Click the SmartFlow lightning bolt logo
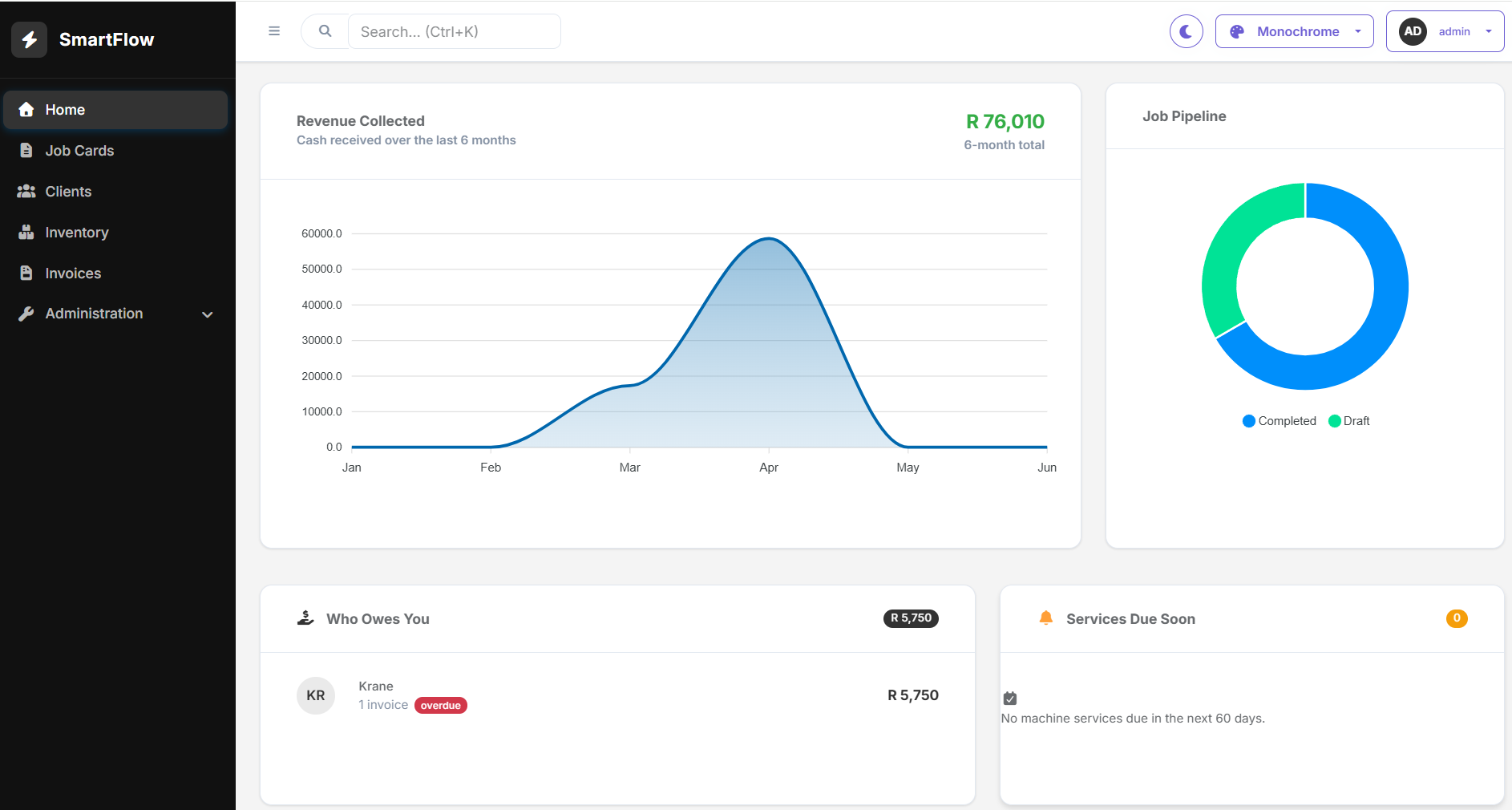The height and width of the screenshot is (810, 1512). [30, 39]
